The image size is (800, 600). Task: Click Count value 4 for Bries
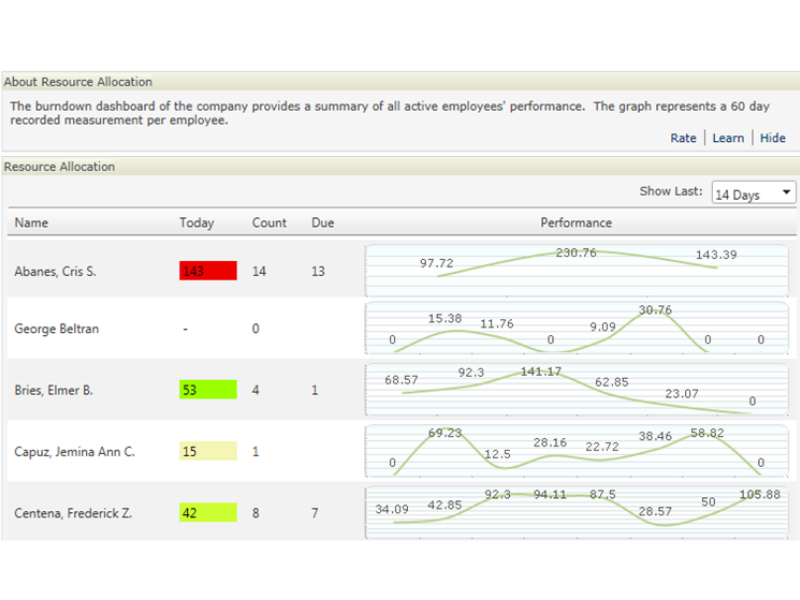coord(256,390)
